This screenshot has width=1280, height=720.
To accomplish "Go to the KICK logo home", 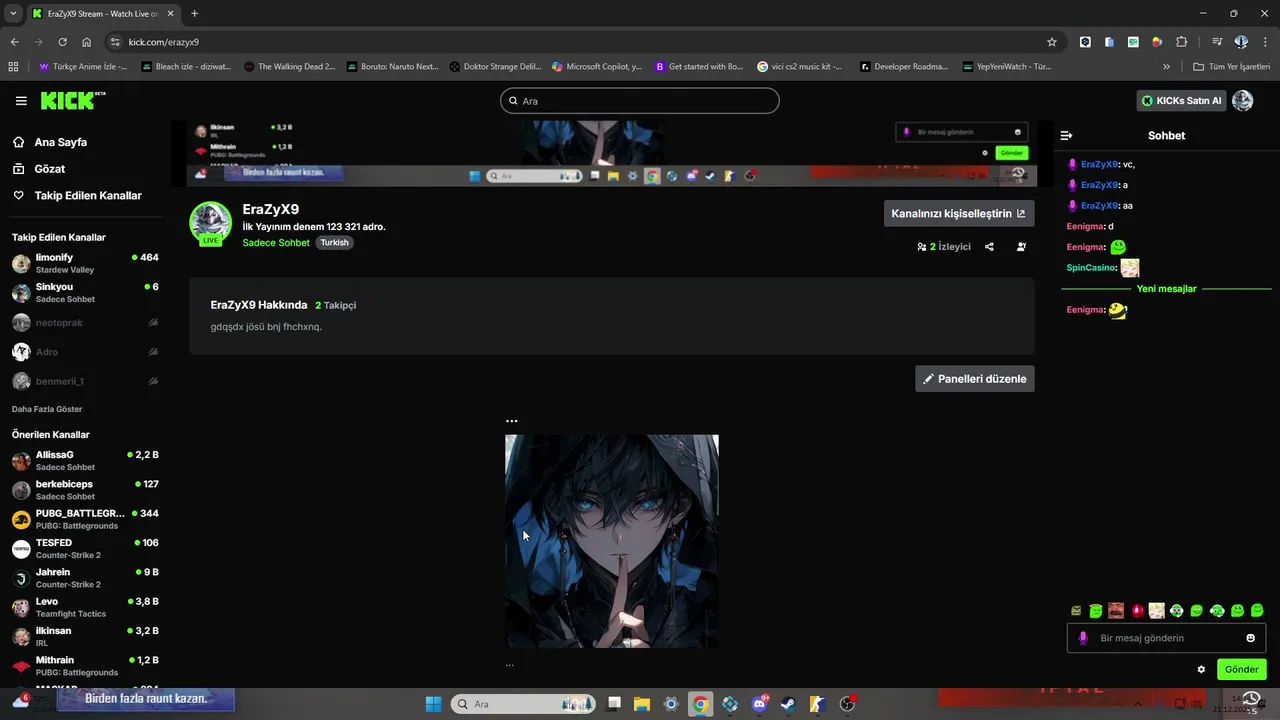I will pyautogui.click(x=72, y=100).
